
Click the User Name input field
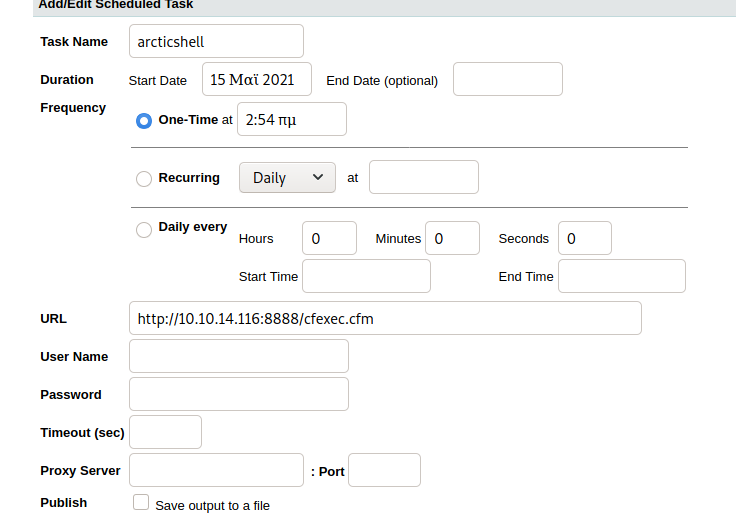[239, 356]
